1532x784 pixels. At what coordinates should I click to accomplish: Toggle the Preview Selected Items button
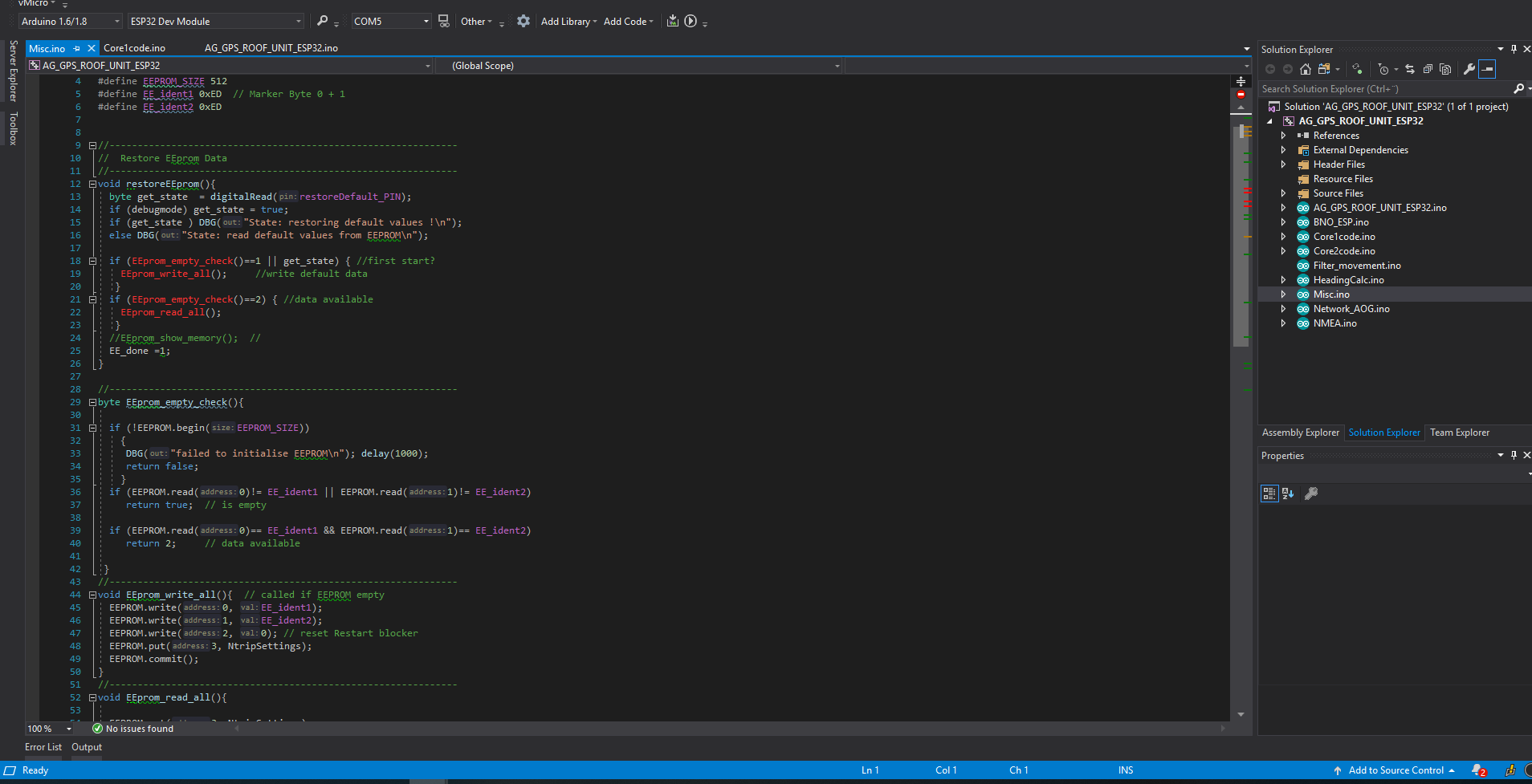click(1487, 69)
